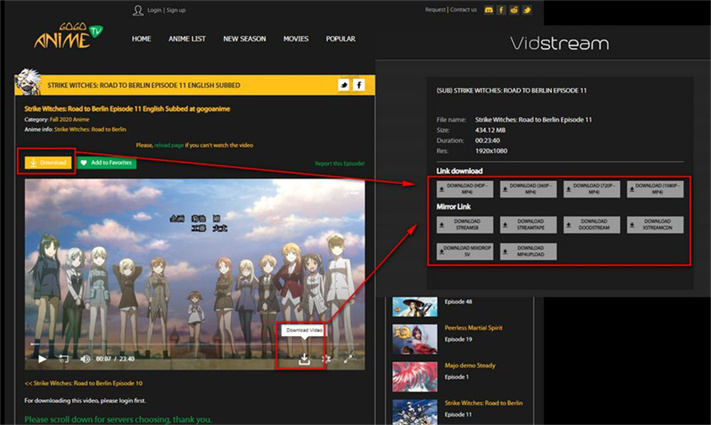
Task: Click the DOWNLOAD (1080P - MP4) button
Action: click(655, 189)
